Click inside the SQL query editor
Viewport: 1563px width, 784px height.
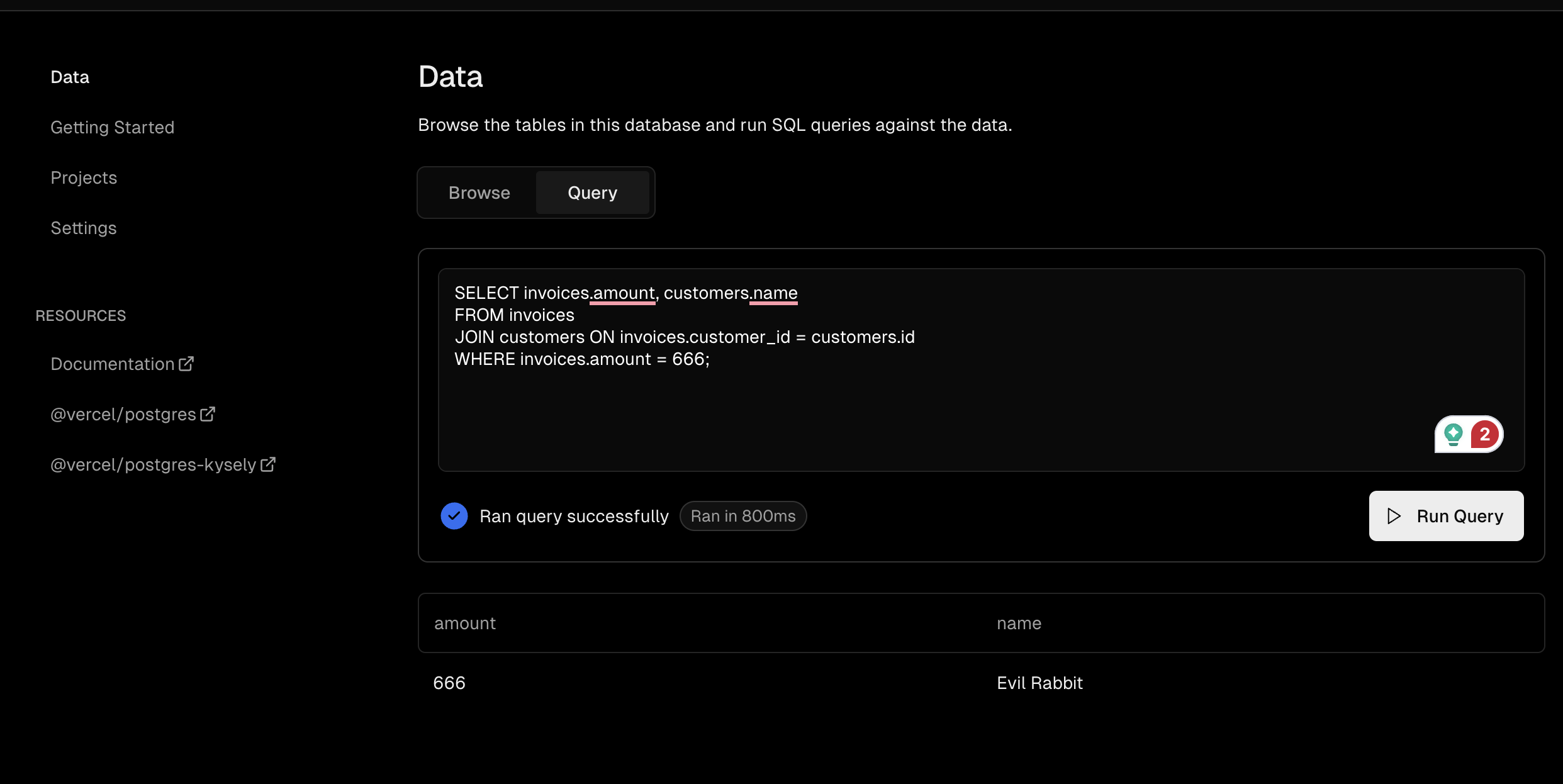click(x=944, y=403)
